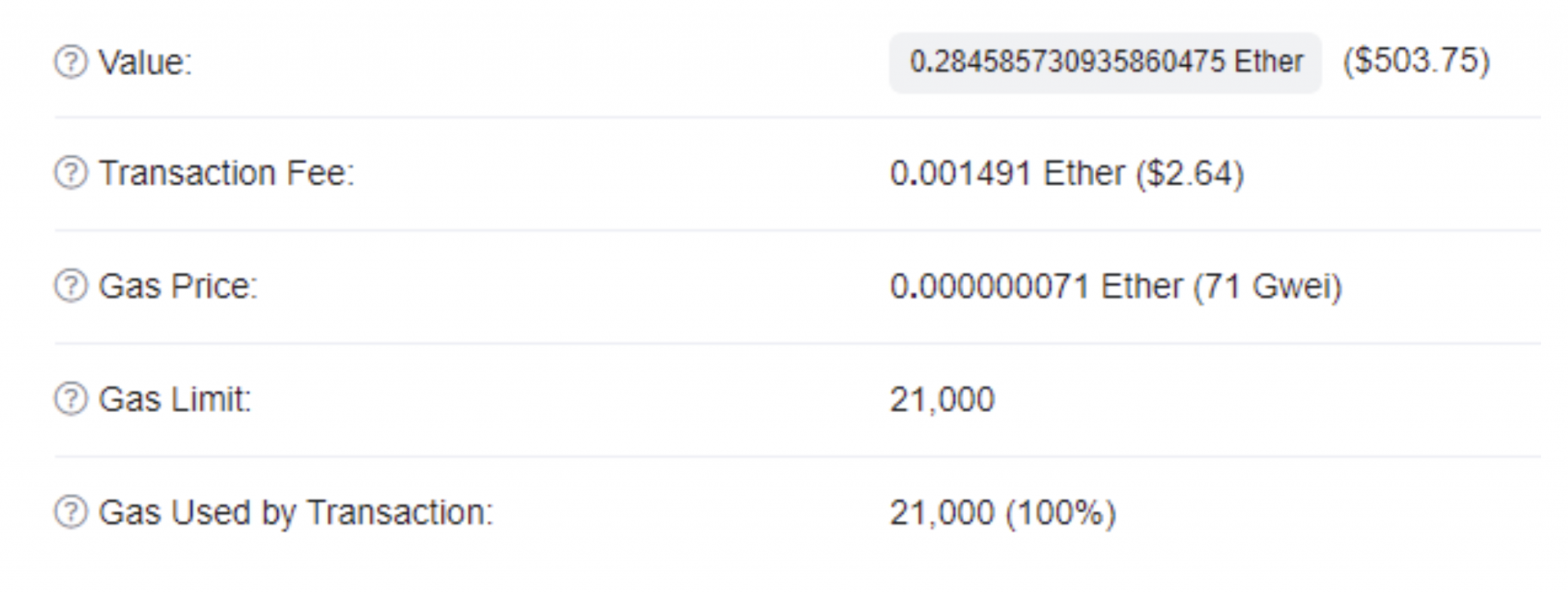The height and width of the screenshot is (592, 1568).
Task: Click the Transaction Fee: label text
Action: point(227,173)
